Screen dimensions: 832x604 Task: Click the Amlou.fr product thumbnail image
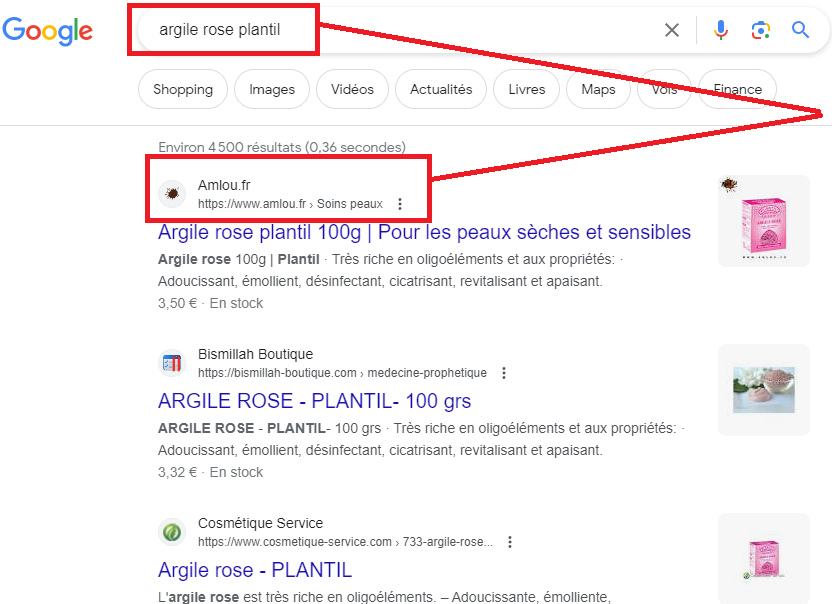763,221
